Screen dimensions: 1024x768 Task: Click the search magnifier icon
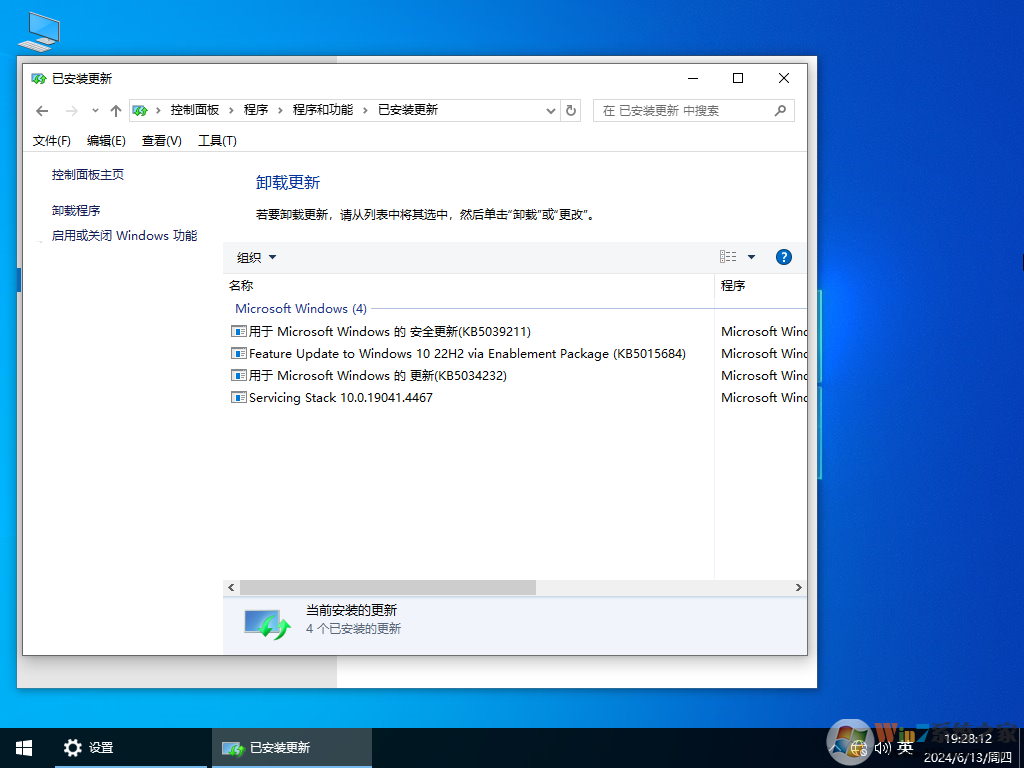[x=780, y=110]
